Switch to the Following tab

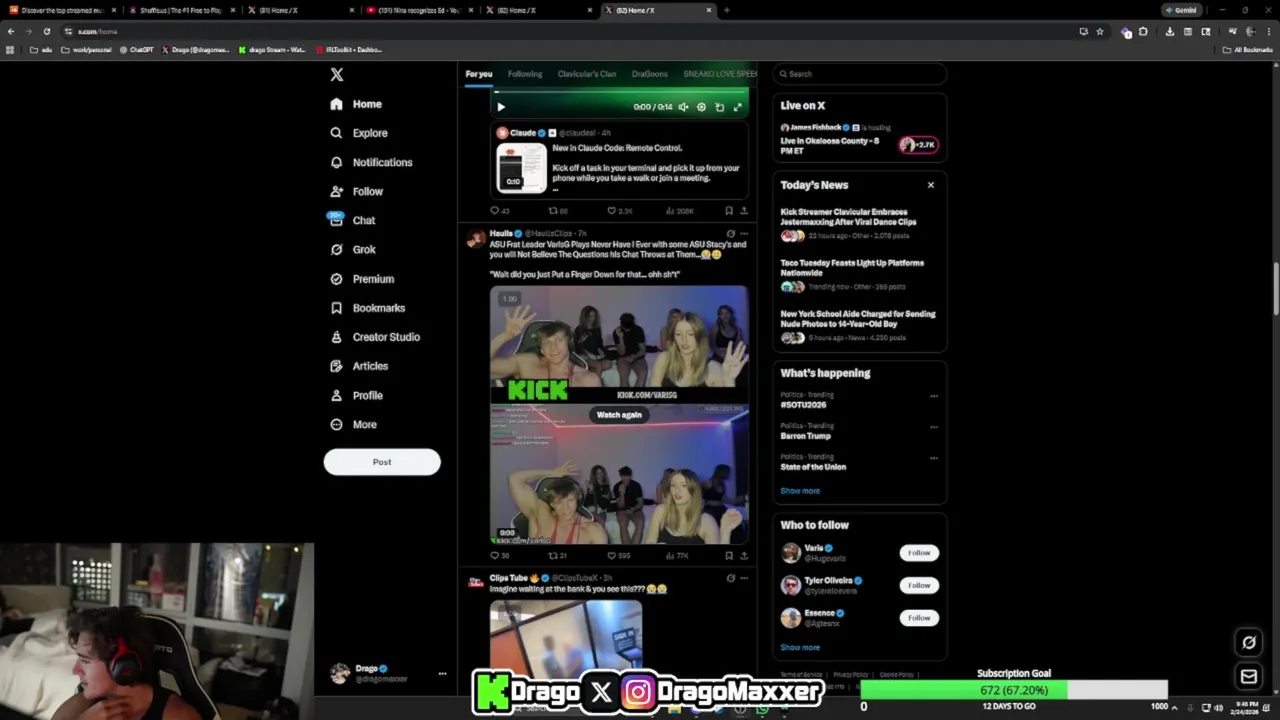point(525,74)
